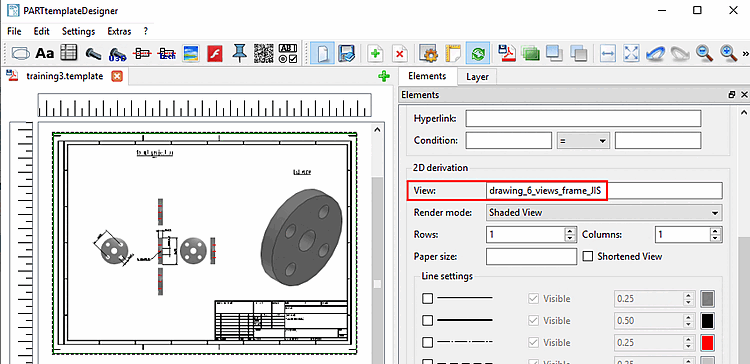Screen dimensions: 750x364
Task: Open the Render mode dropdown
Action: tap(605, 212)
